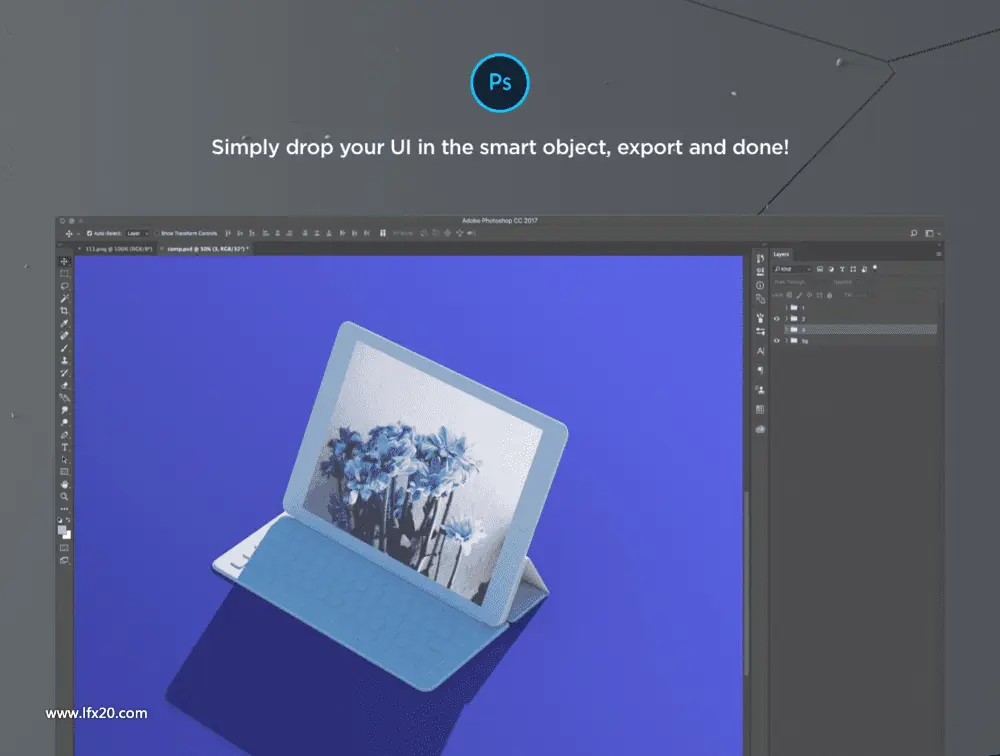Image resolution: width=1000 pixels, height=756 pixels.
Task: Filter layers by smart objects
Action: (x=864, y=269)
